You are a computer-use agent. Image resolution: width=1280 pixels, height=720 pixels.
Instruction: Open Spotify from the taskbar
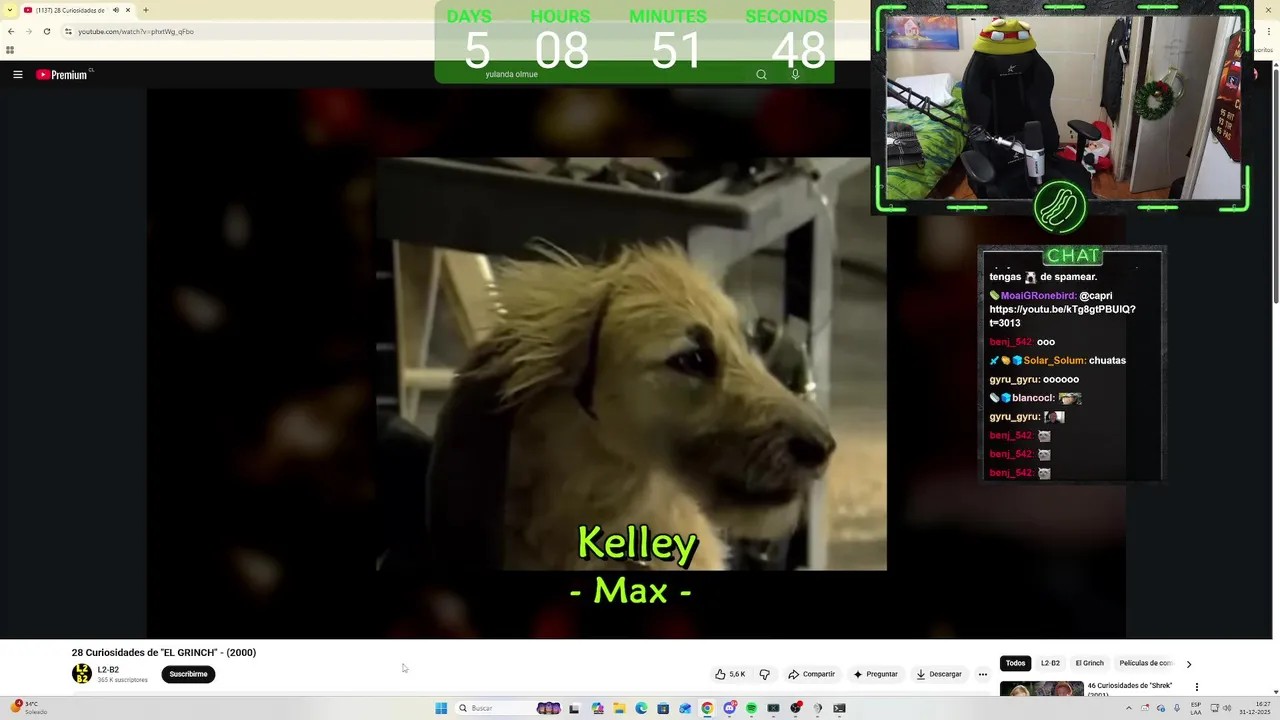coord(751,708)
